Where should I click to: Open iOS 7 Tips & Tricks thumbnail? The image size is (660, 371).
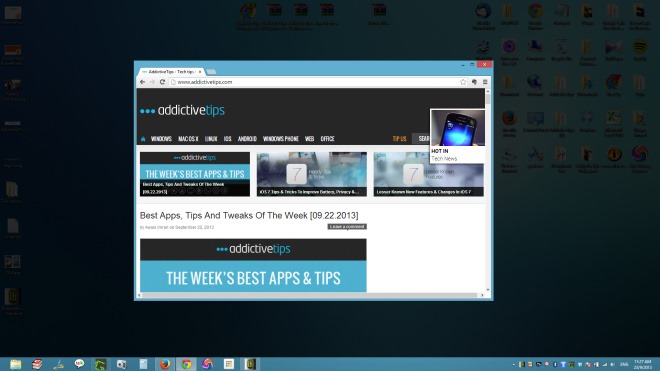pyautogui.click(x=312, y=174)
